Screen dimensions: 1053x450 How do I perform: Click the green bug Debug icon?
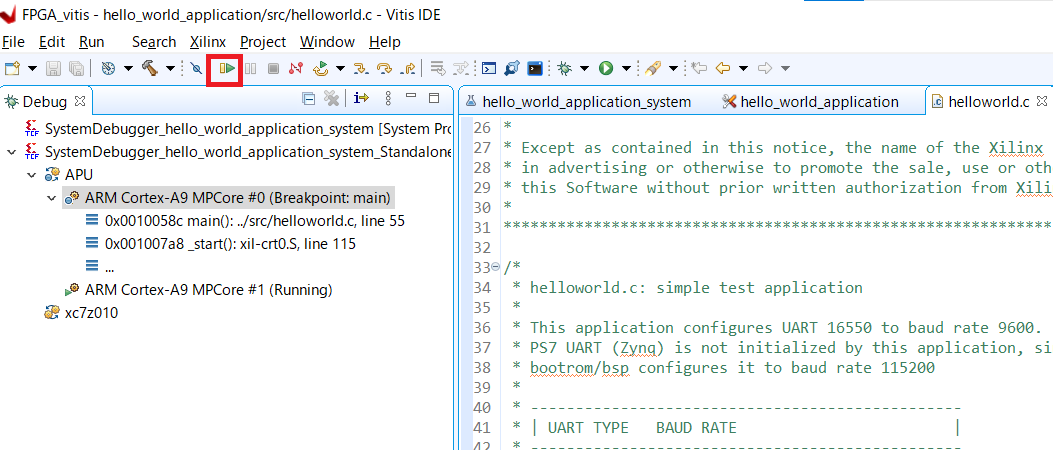click(565, 68)
